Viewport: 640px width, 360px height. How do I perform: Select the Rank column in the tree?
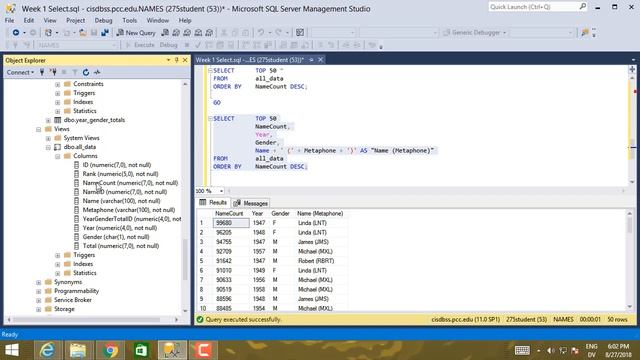coord(120,174)
